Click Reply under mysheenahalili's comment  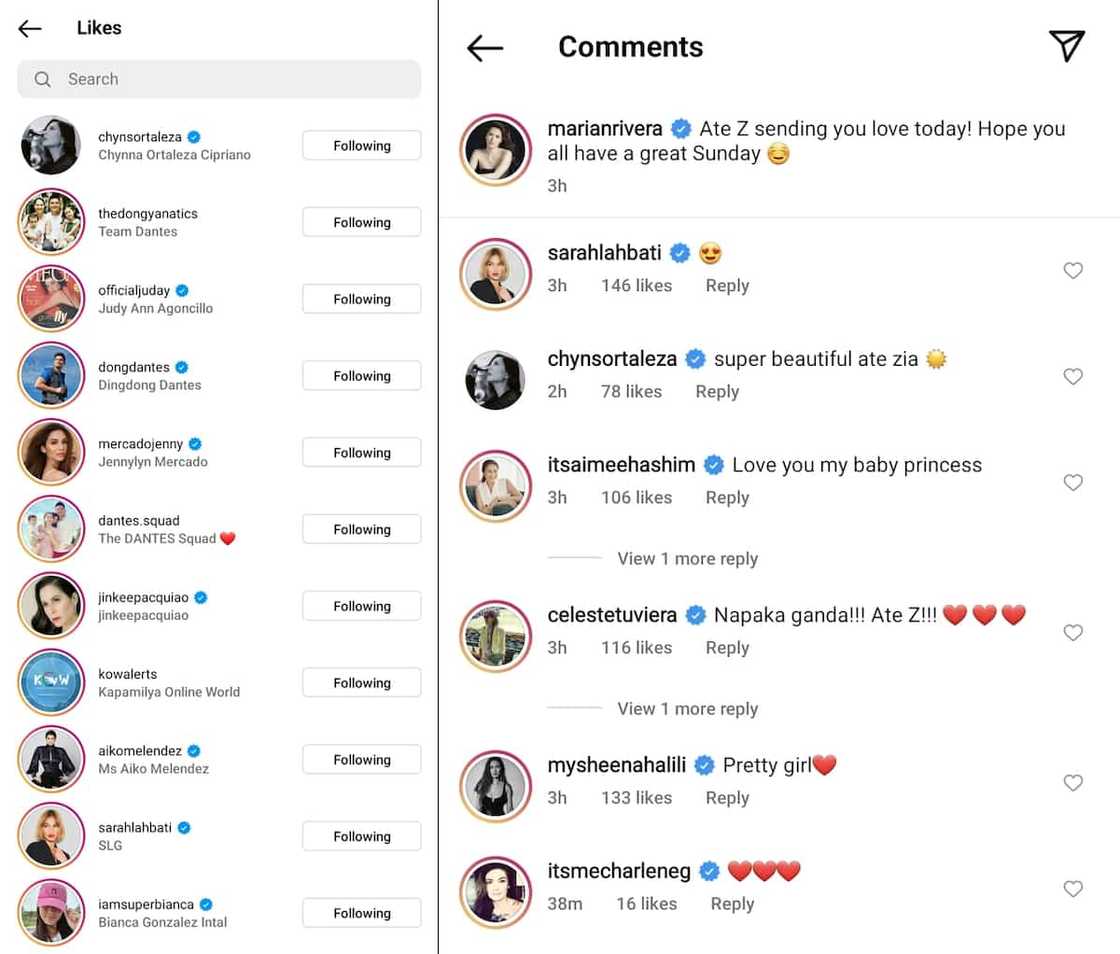(727, 797)
